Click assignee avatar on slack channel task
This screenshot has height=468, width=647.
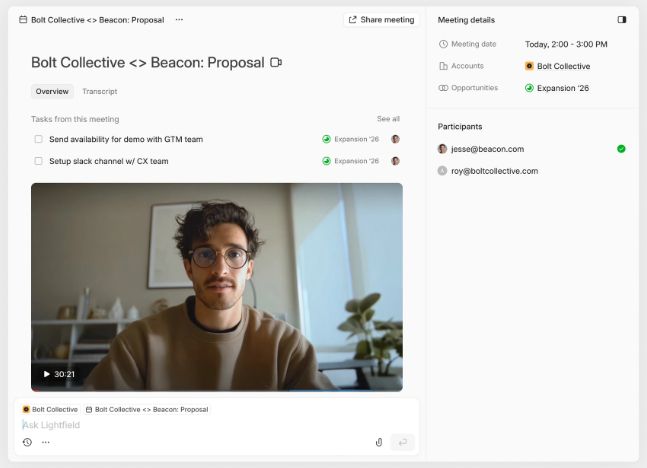[396, 161]
